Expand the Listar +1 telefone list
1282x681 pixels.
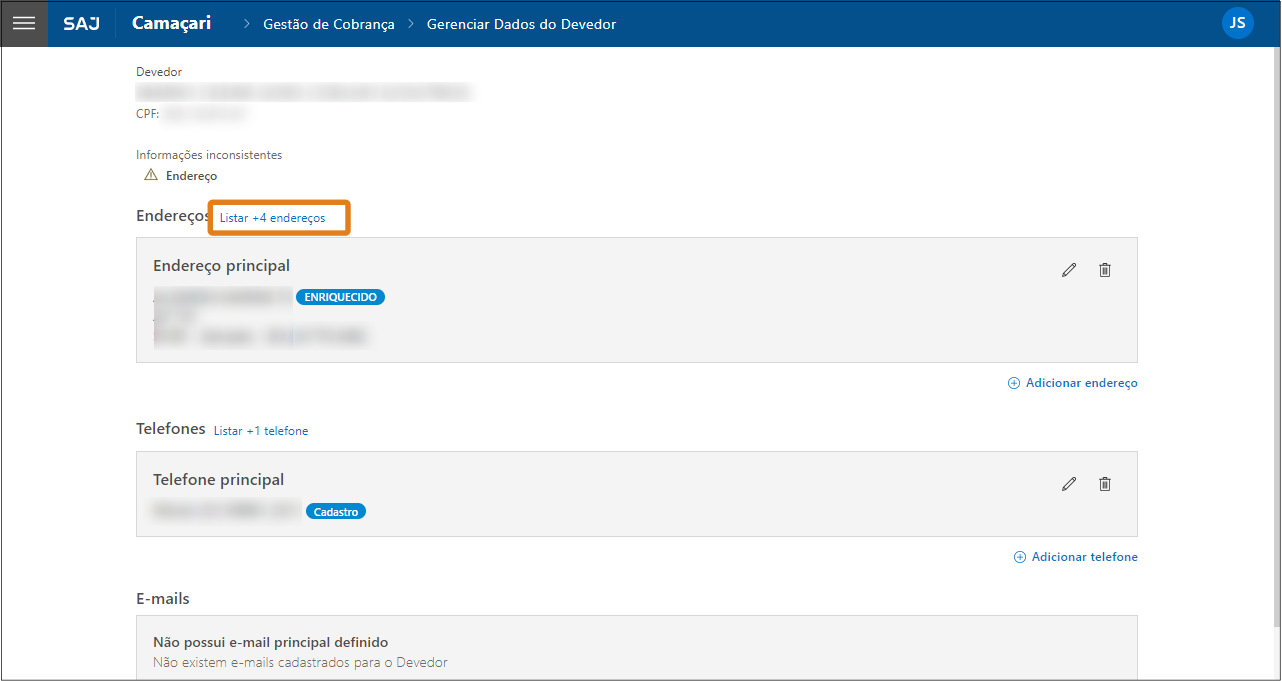[x=261, y=431]
